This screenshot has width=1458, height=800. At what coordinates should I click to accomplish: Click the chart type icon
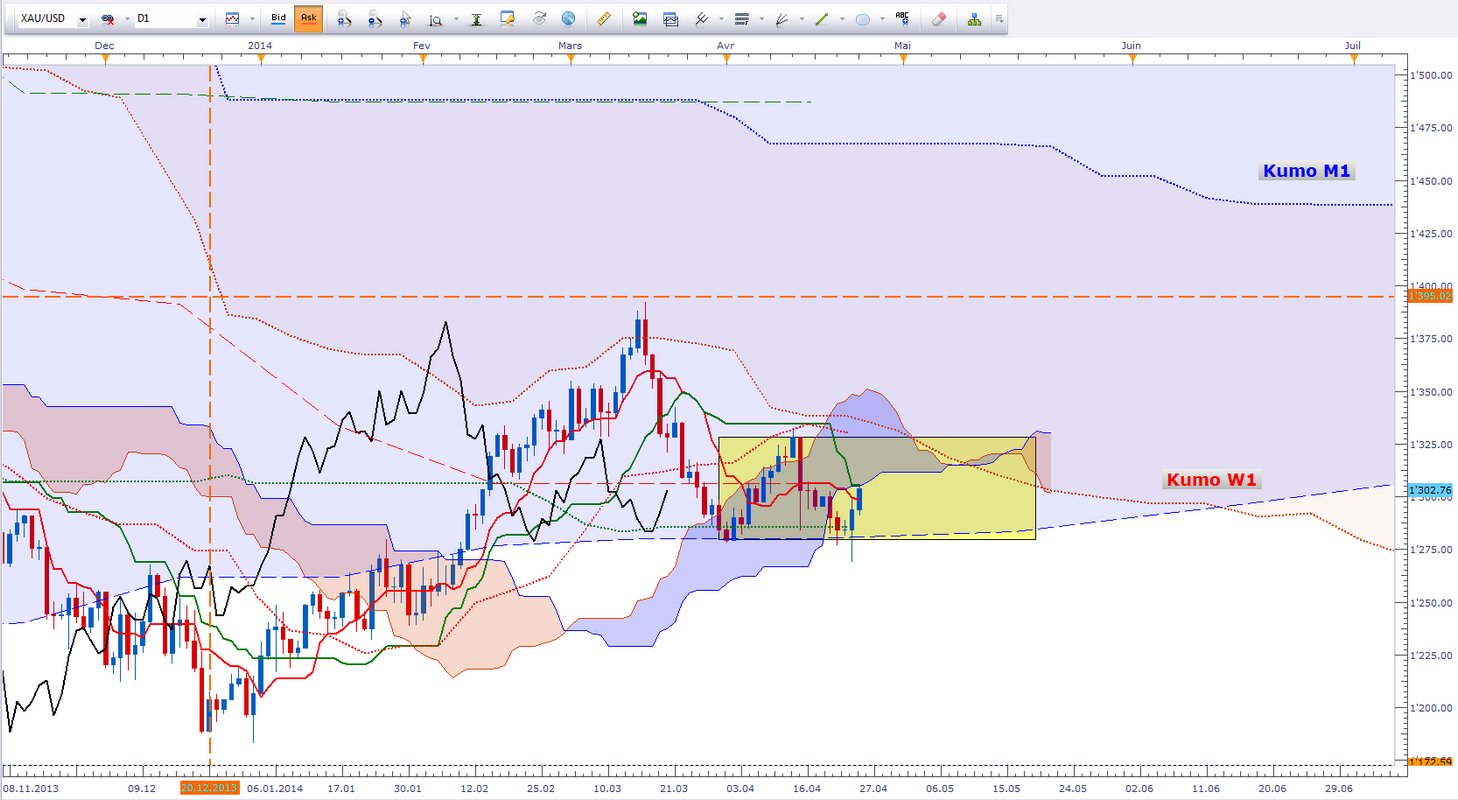232,19
